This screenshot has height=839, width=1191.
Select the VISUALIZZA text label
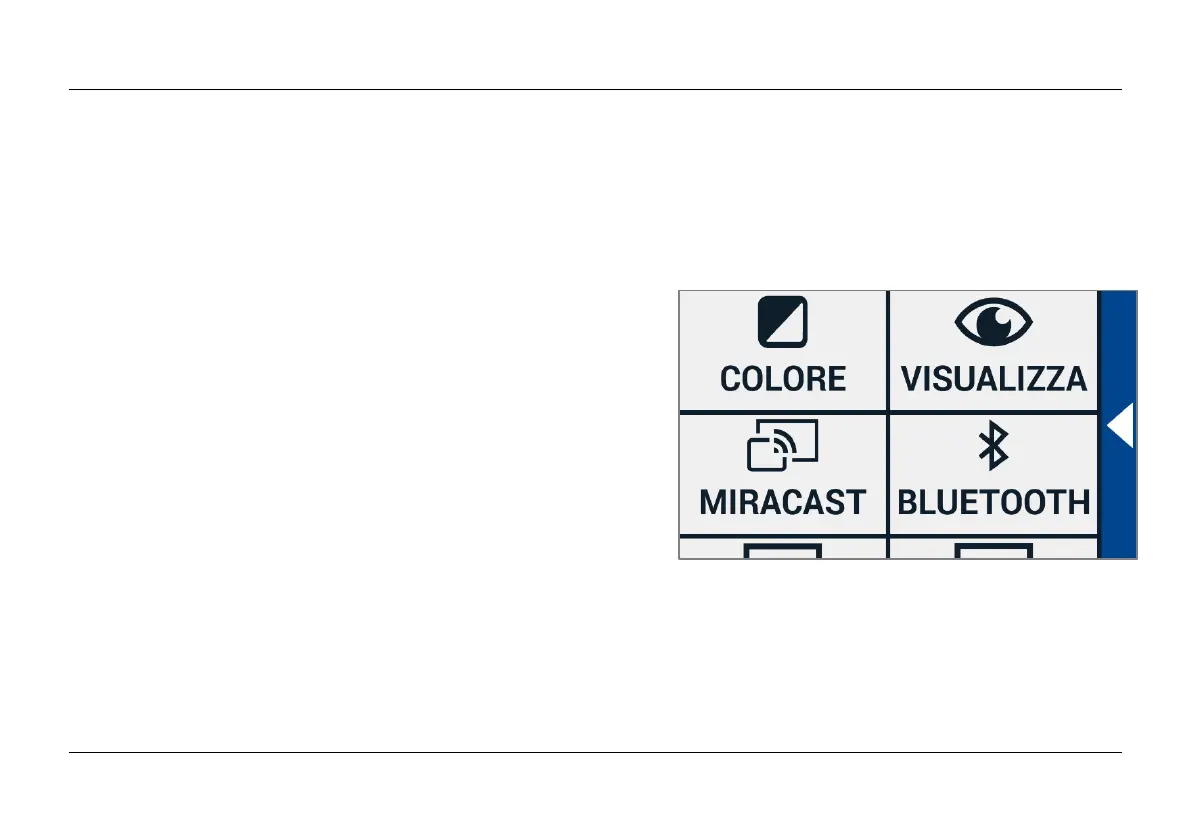click(x=993, y=379)
